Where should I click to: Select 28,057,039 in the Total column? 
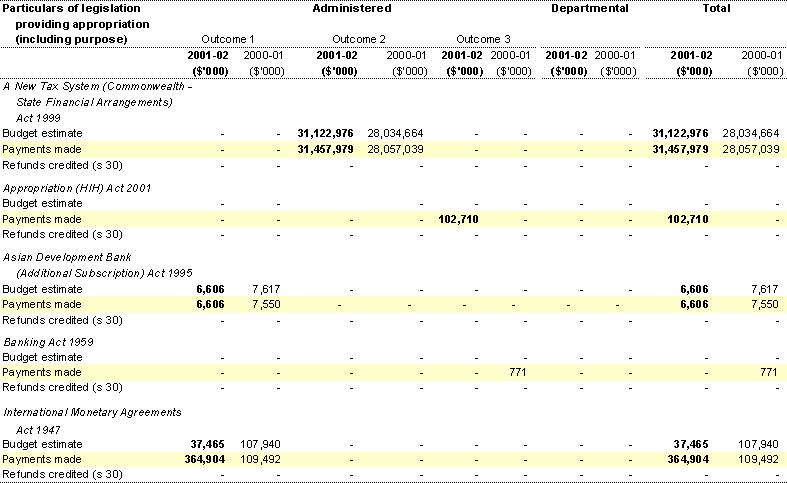(x=745, y=149)
